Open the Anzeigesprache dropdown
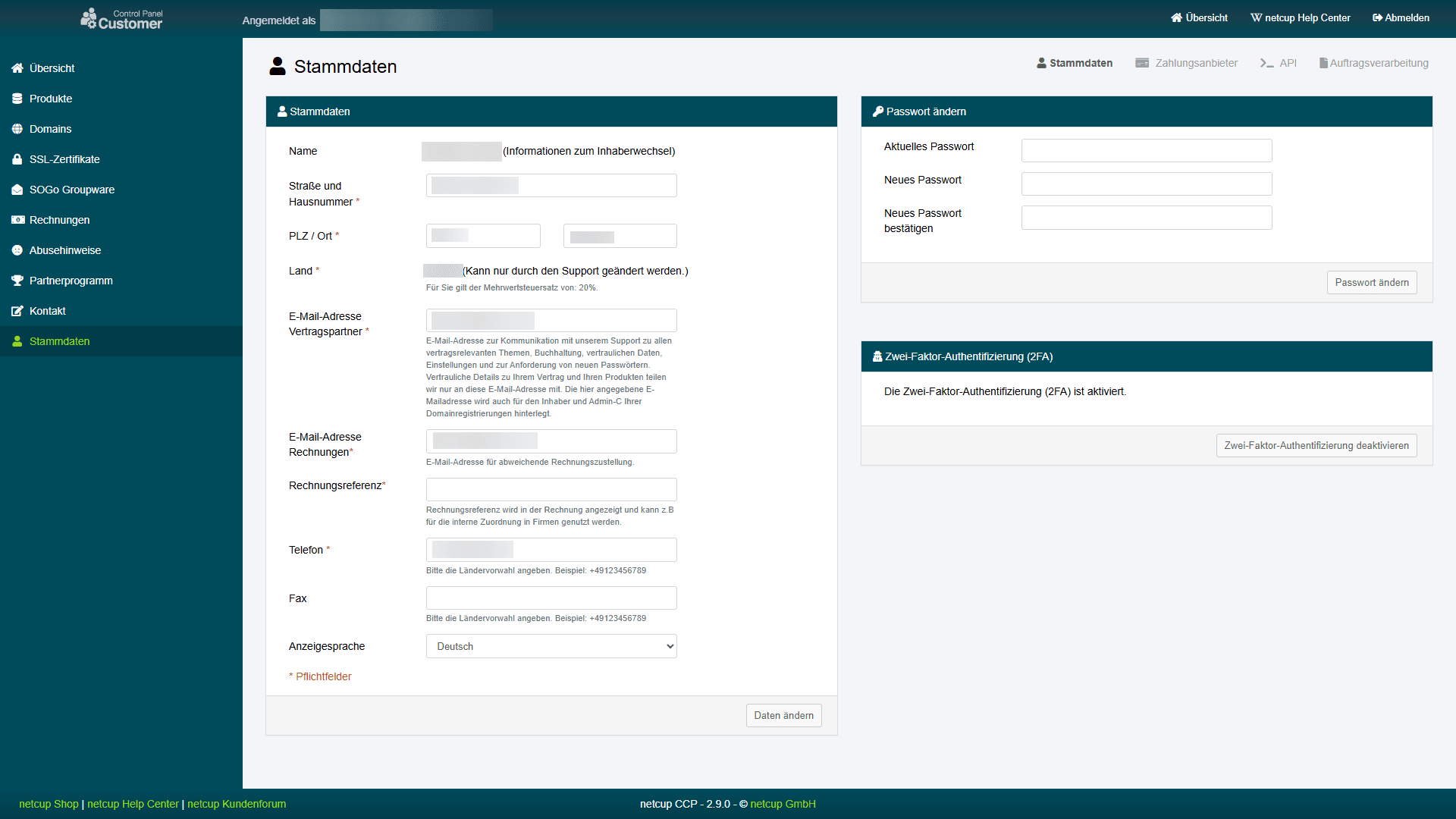1456x819 pixels. (x=551, y=646)
